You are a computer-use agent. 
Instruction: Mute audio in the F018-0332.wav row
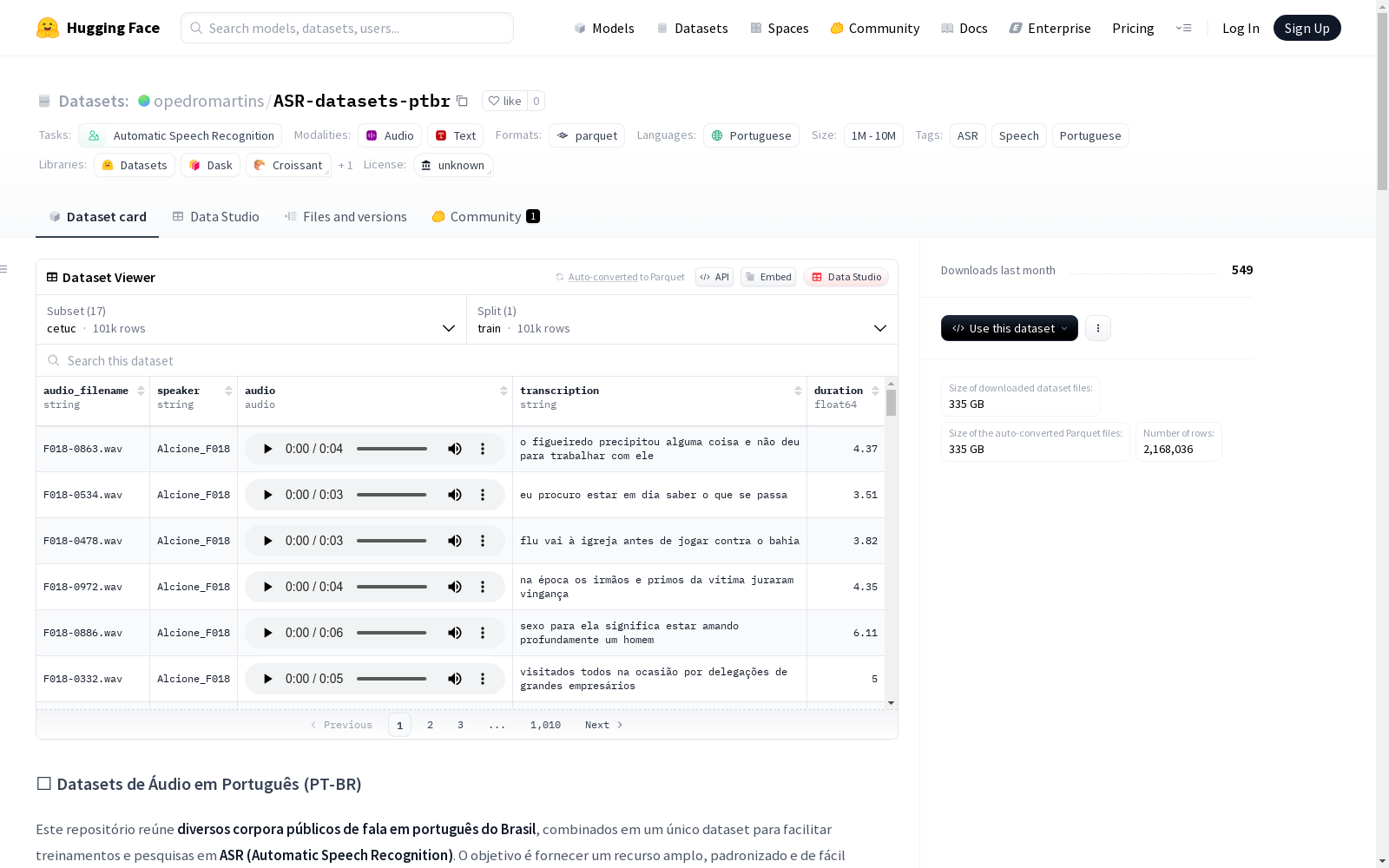[454, 679]
